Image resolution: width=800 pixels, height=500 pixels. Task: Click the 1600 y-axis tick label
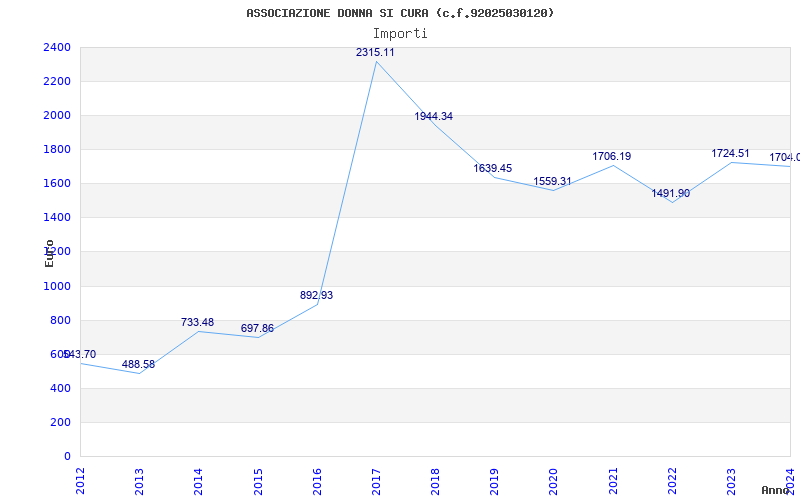[x=57, y=184]
